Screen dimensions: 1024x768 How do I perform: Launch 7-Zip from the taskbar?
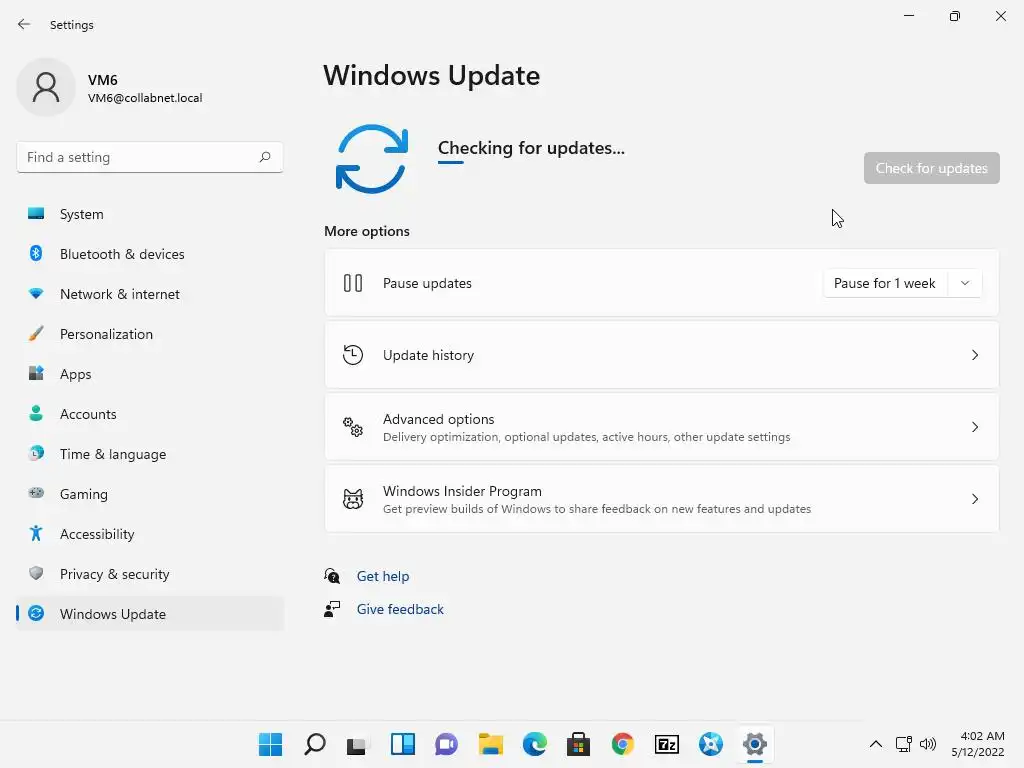(667, 744)
